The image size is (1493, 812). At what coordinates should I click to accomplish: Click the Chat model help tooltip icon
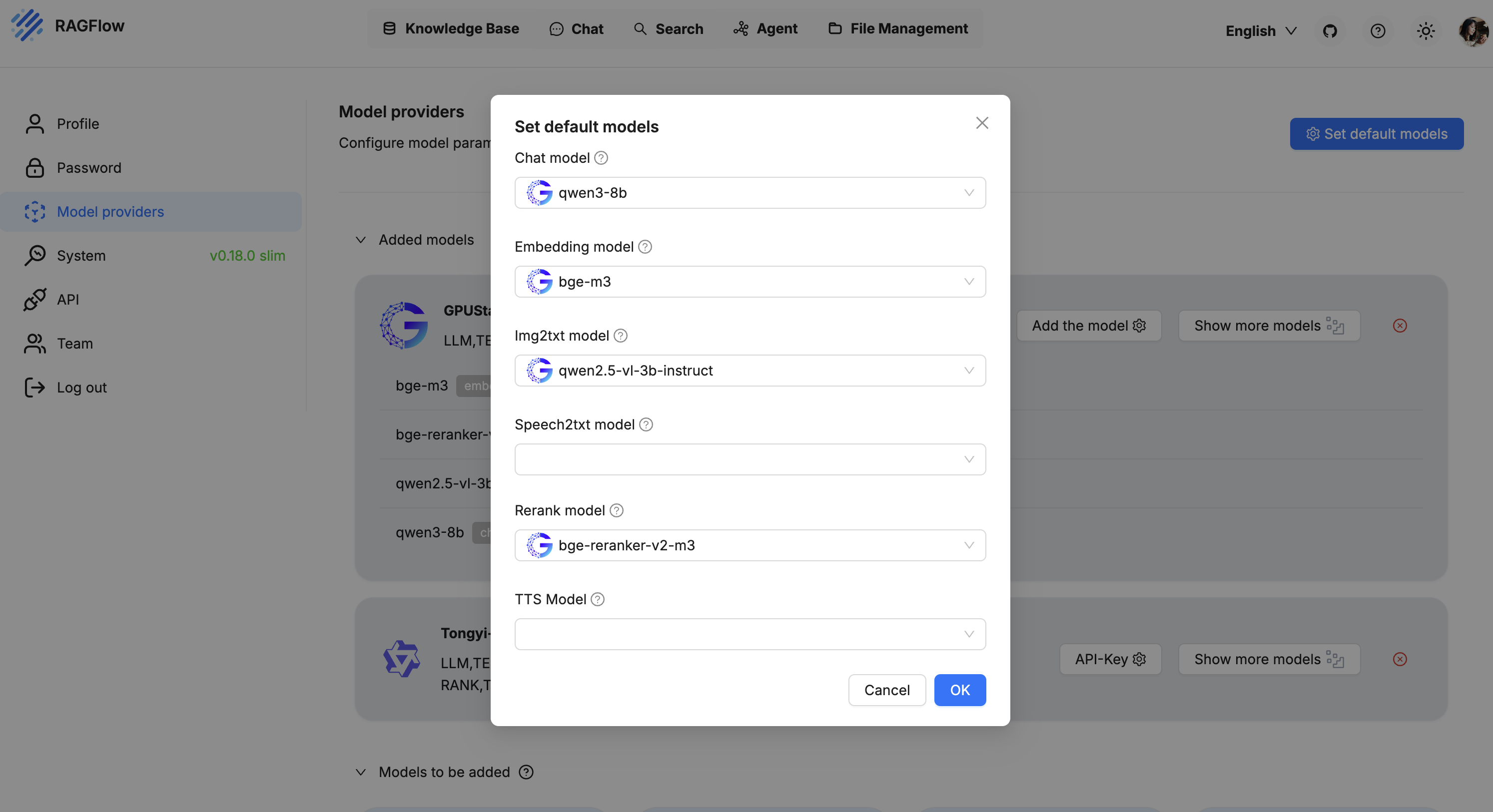pyautogui.click(x=601, y=158)
